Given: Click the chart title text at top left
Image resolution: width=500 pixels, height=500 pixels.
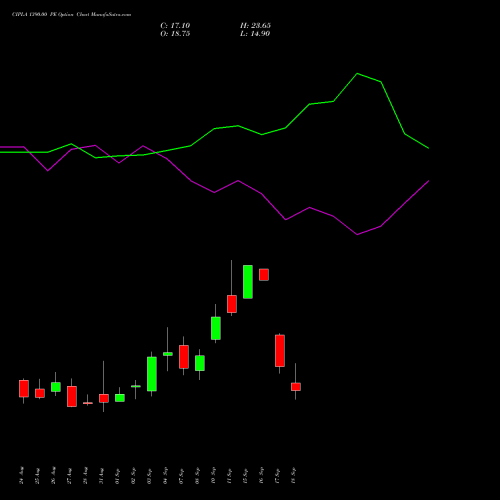Looking at the screenshot, I should coord(71,15).
